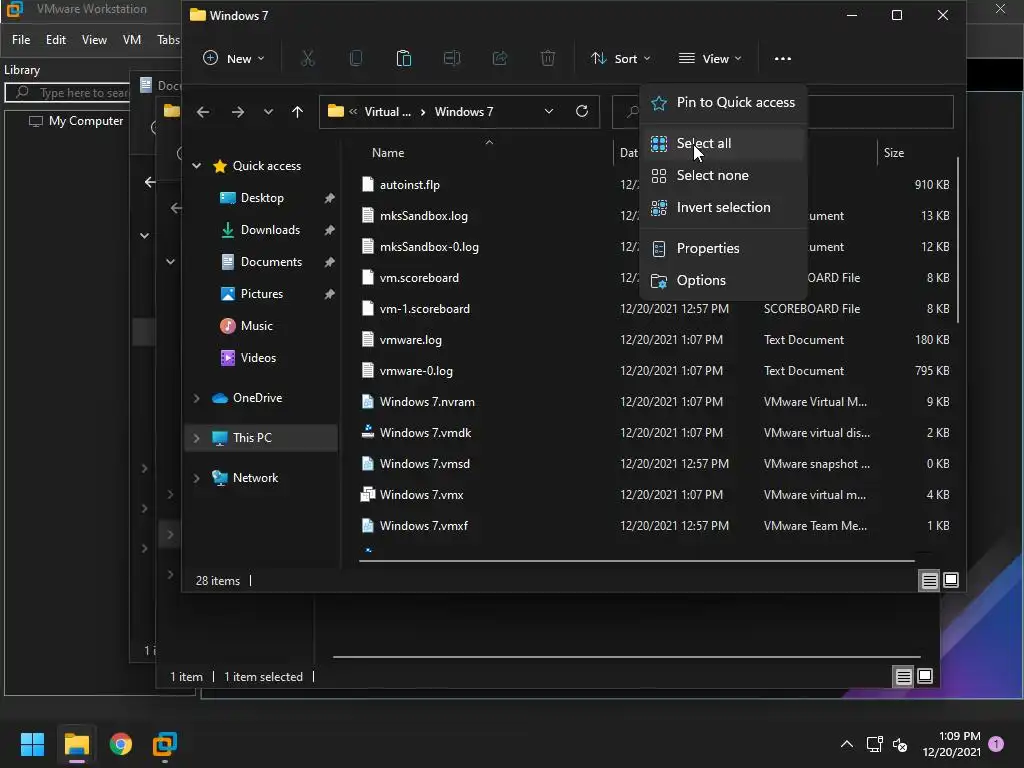The height and width of the screenshot is (768, 1024).
Task: Expand the address bar history dropdown
Action: click(549, 112)
